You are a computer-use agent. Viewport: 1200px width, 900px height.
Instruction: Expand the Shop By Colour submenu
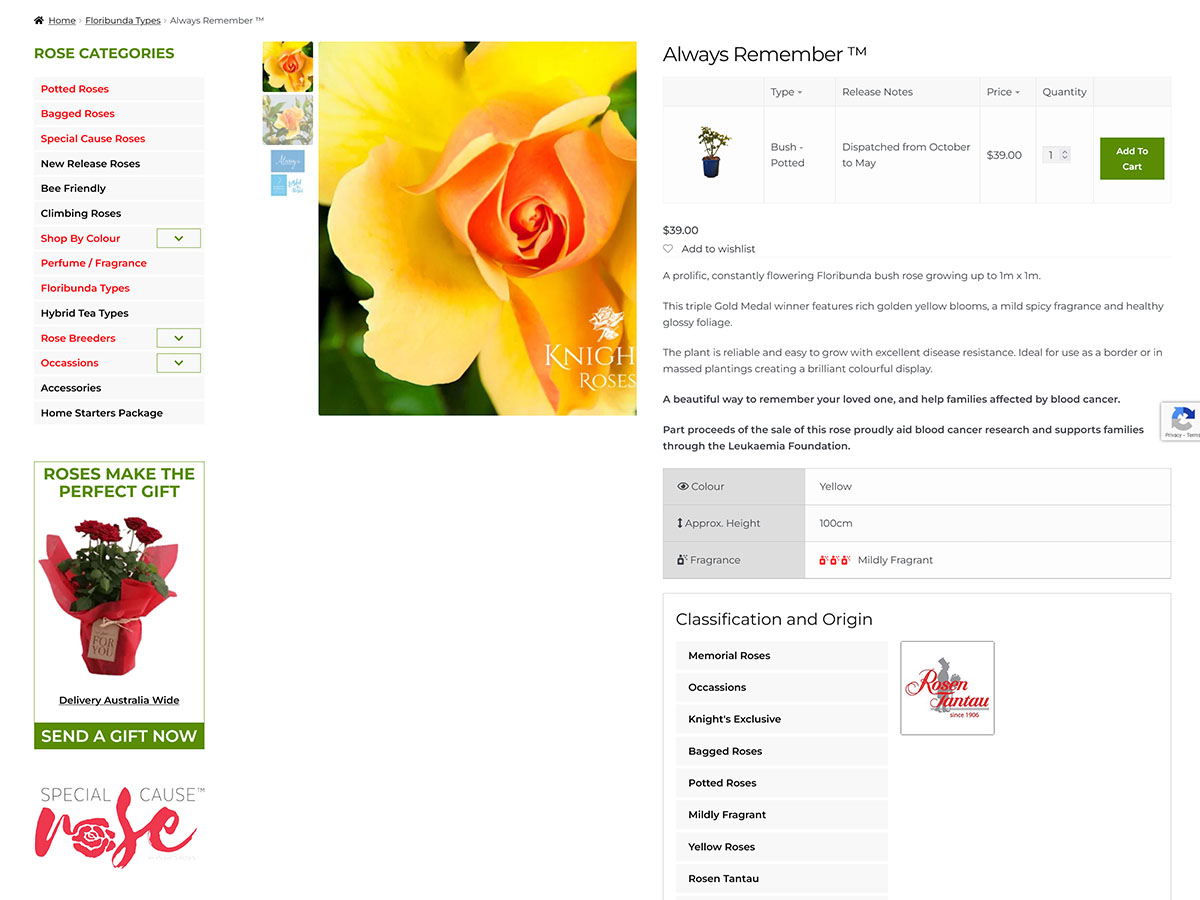pos(179,238)
